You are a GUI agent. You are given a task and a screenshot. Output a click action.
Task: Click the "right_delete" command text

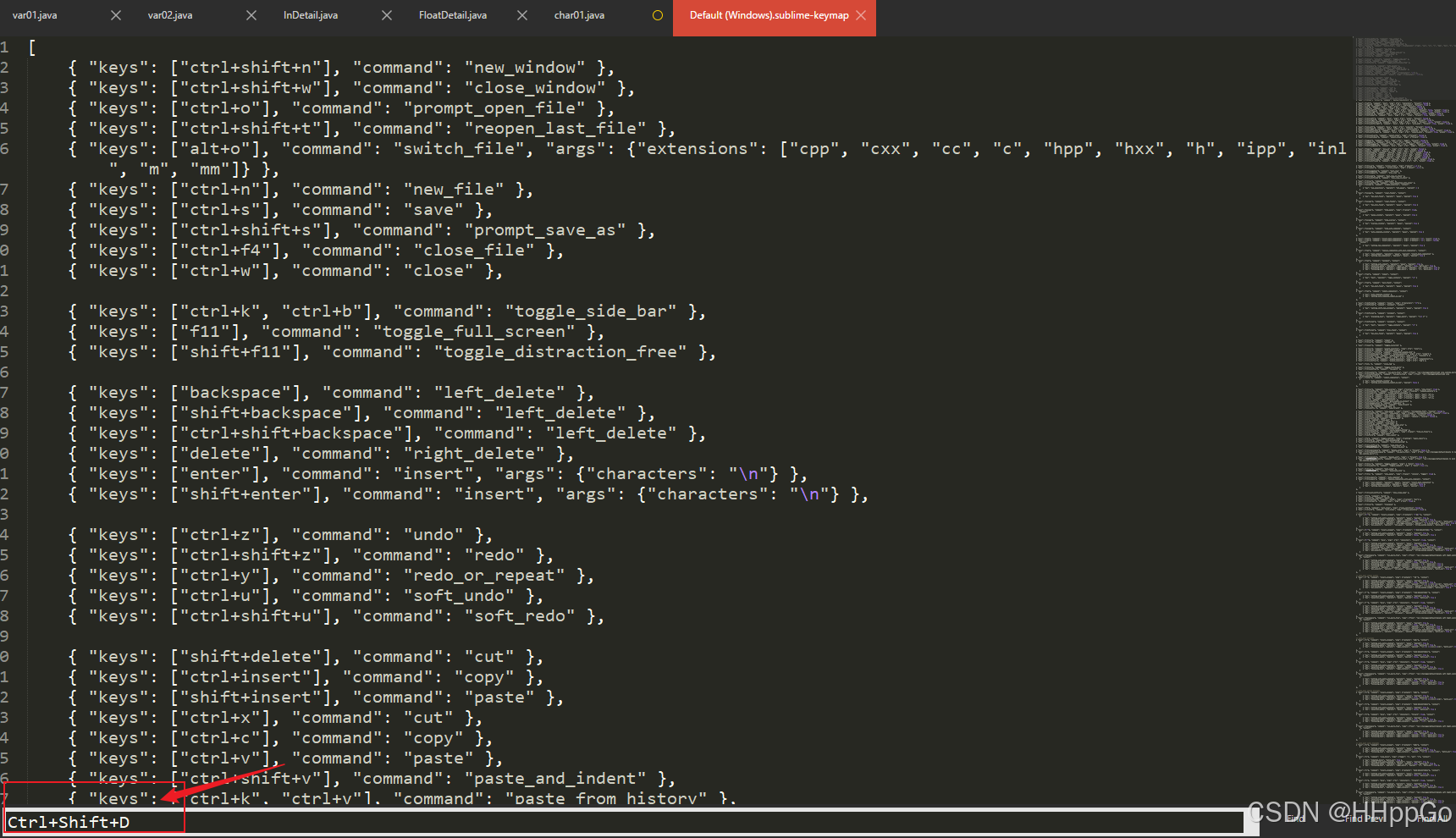[x=474, y=454]
